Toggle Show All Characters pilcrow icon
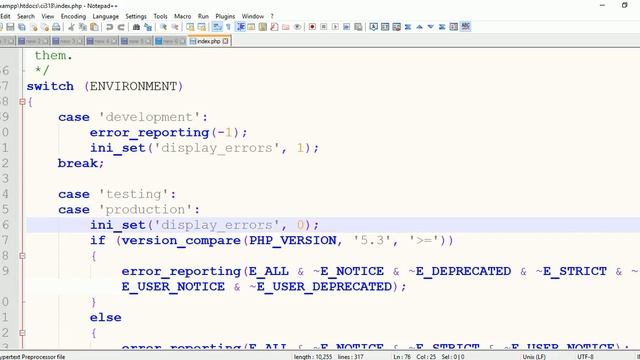 point(229,27)
